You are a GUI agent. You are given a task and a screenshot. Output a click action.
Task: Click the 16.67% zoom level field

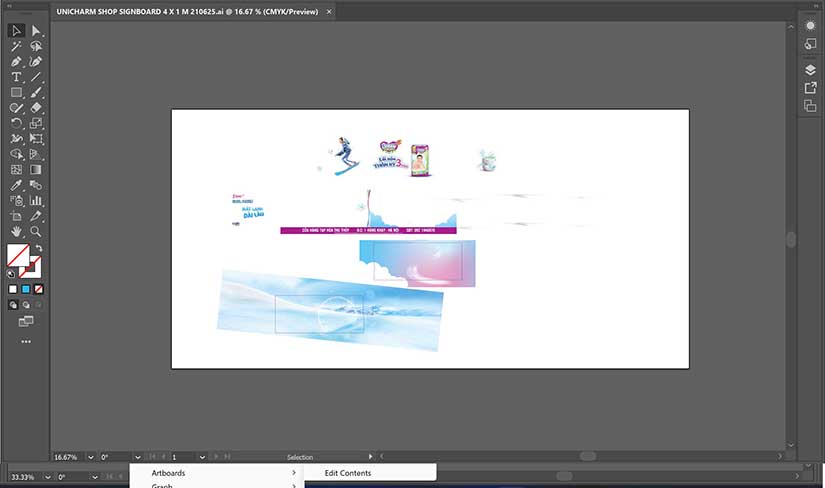pos(68,457)
